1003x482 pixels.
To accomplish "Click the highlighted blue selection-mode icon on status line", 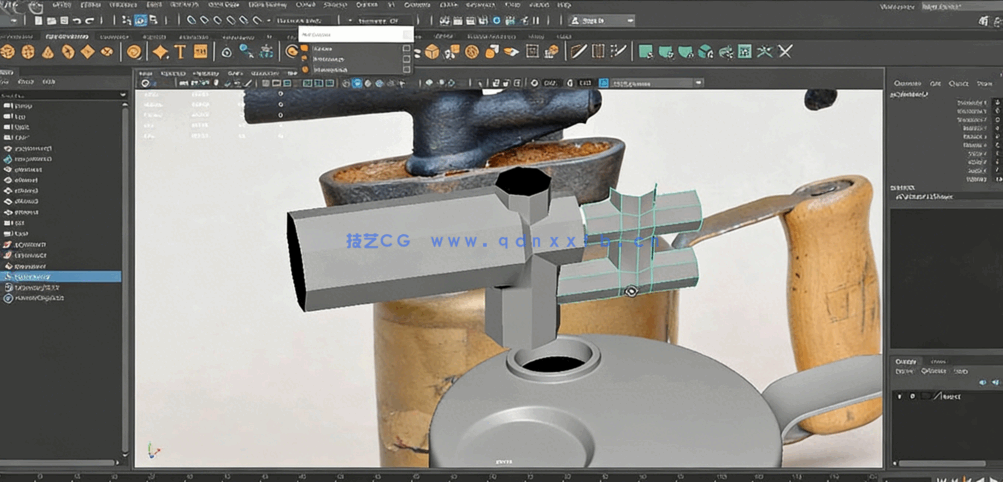I will click(140, 20).
